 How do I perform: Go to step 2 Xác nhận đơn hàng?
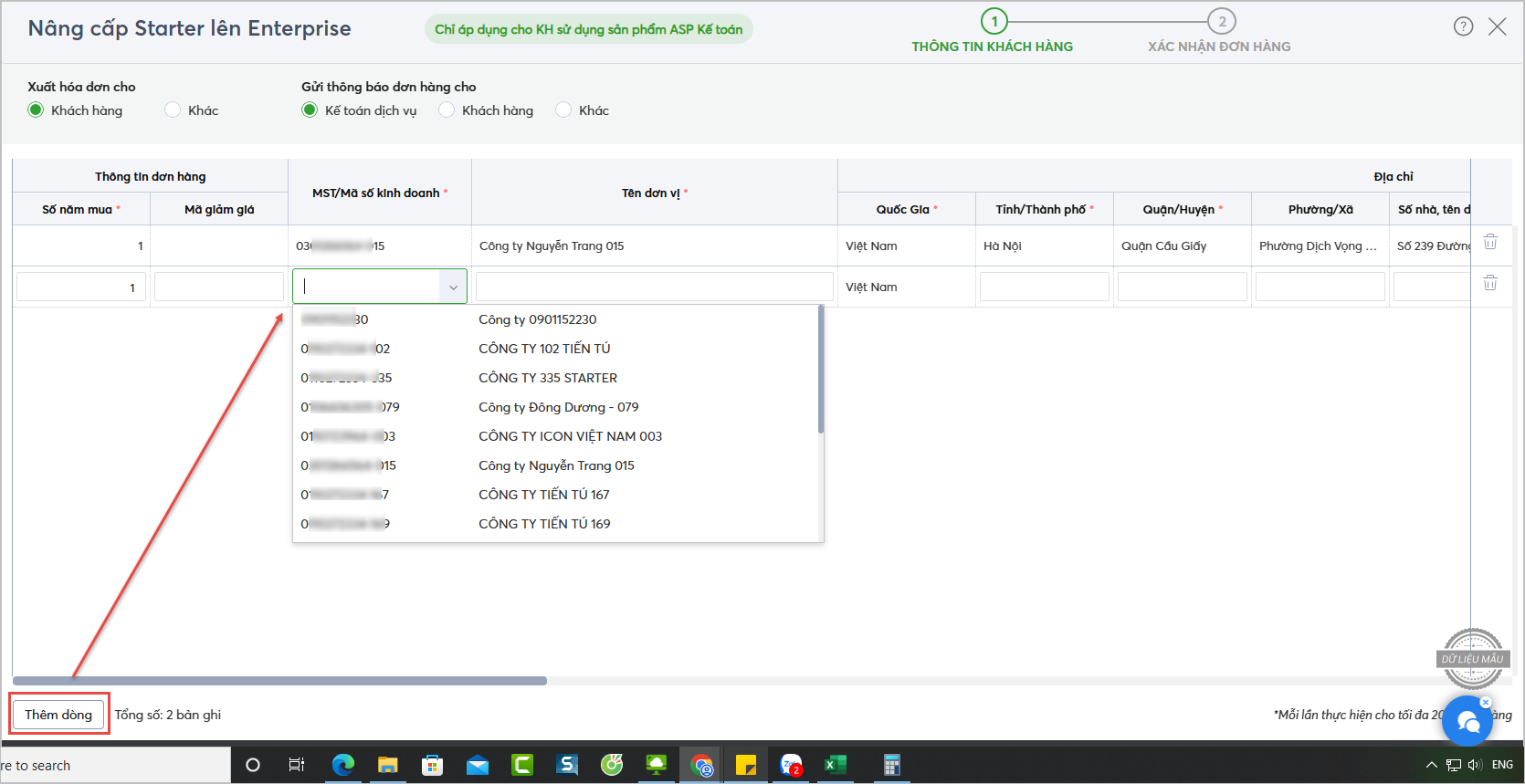click(x=1220, y=32)
